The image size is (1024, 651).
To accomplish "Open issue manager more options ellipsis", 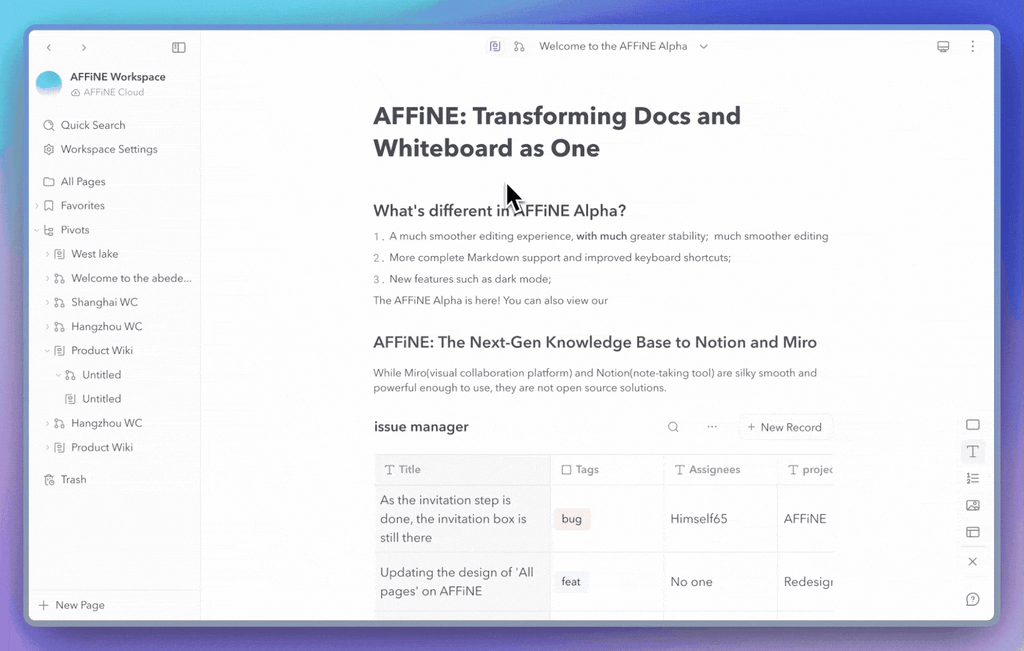I will [712, 427].
